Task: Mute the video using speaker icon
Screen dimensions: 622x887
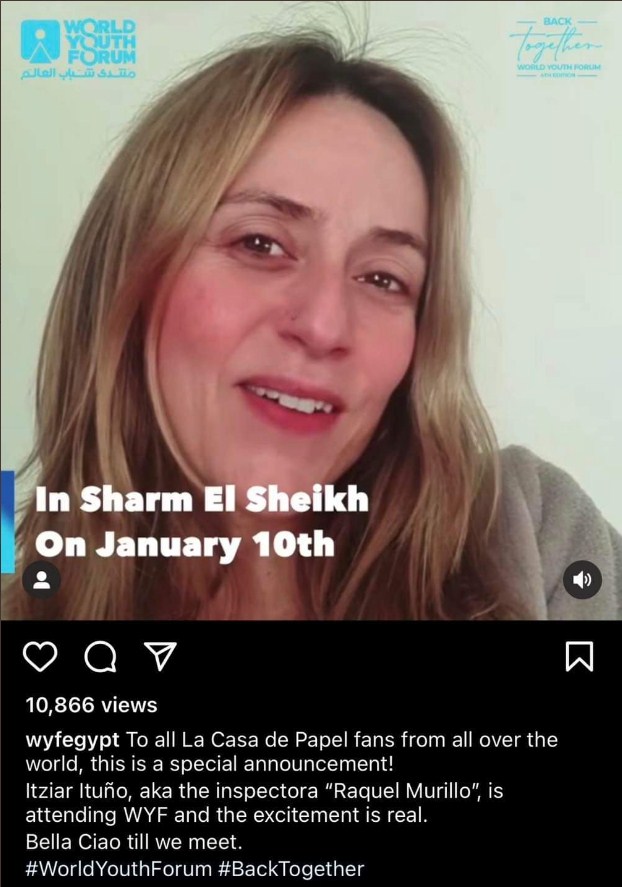Action: coord(582,579)
